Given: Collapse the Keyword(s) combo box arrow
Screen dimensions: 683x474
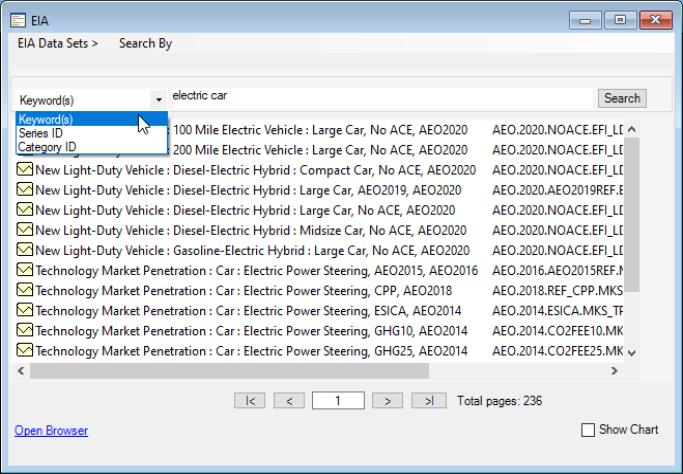Looking at the screenshot, I should click(158, 100).
